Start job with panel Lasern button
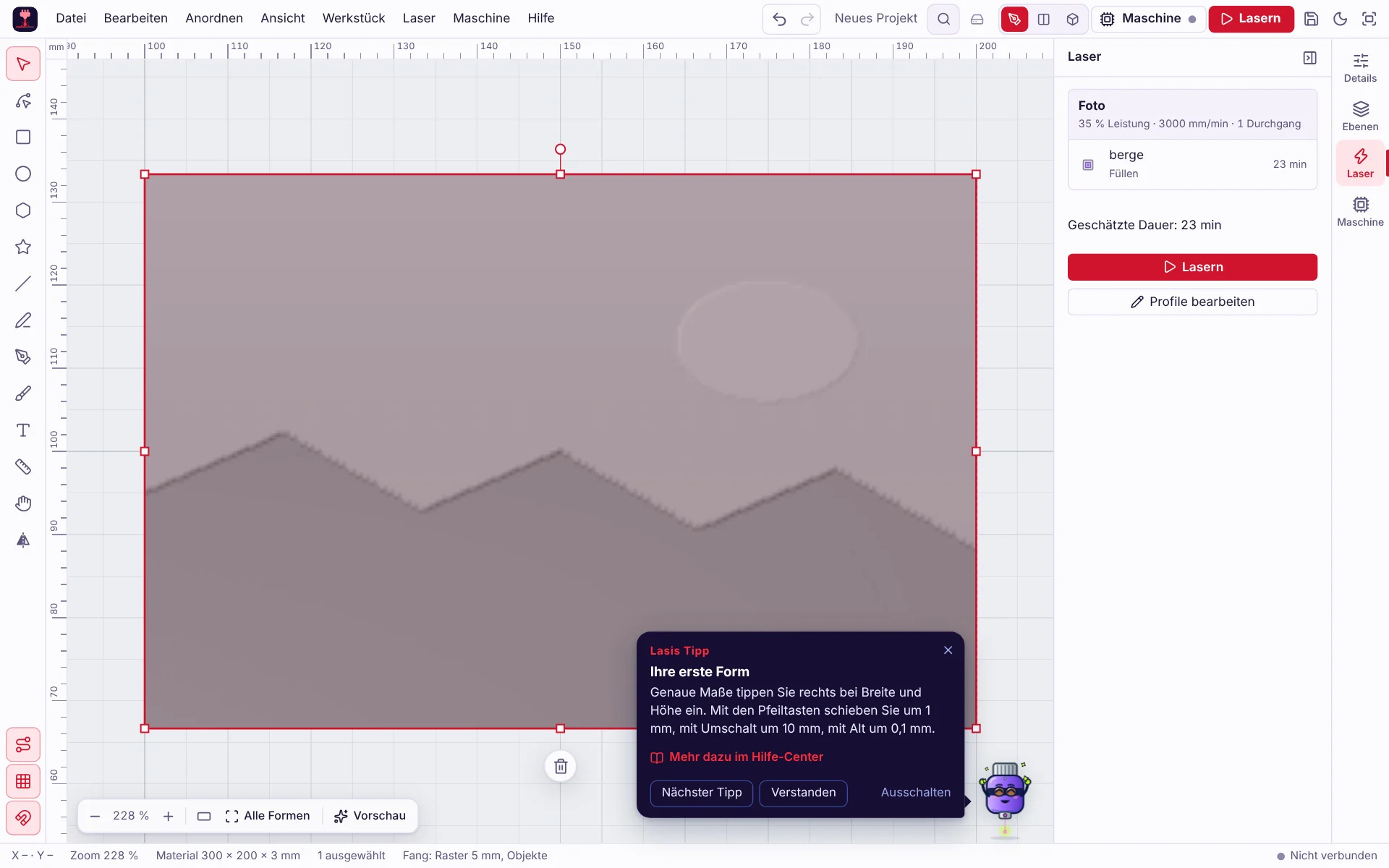 point(1192,267)
